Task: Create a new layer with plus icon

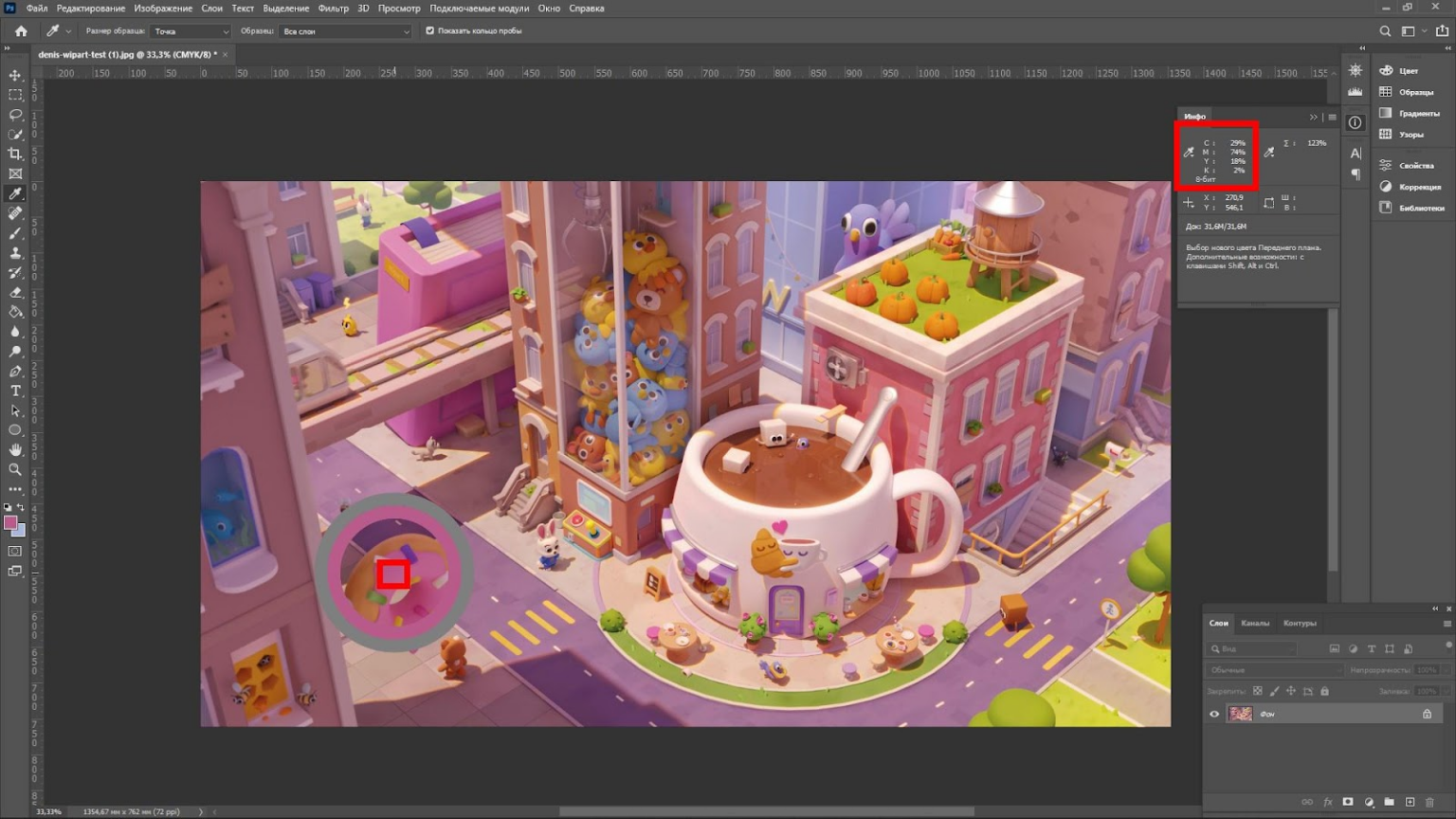Action: pos(1410,802)
